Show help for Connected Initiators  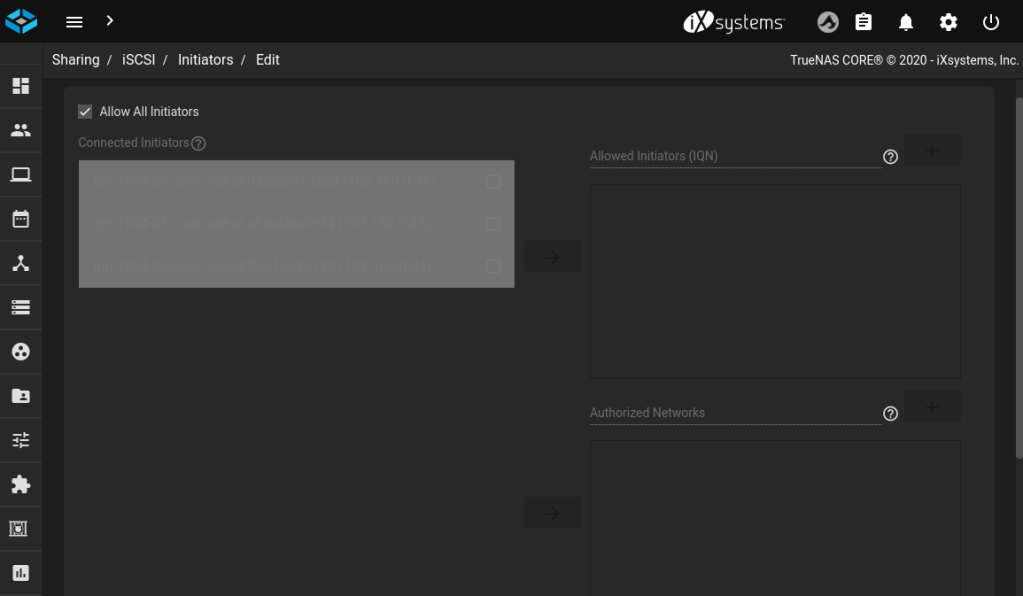(198, 144)
